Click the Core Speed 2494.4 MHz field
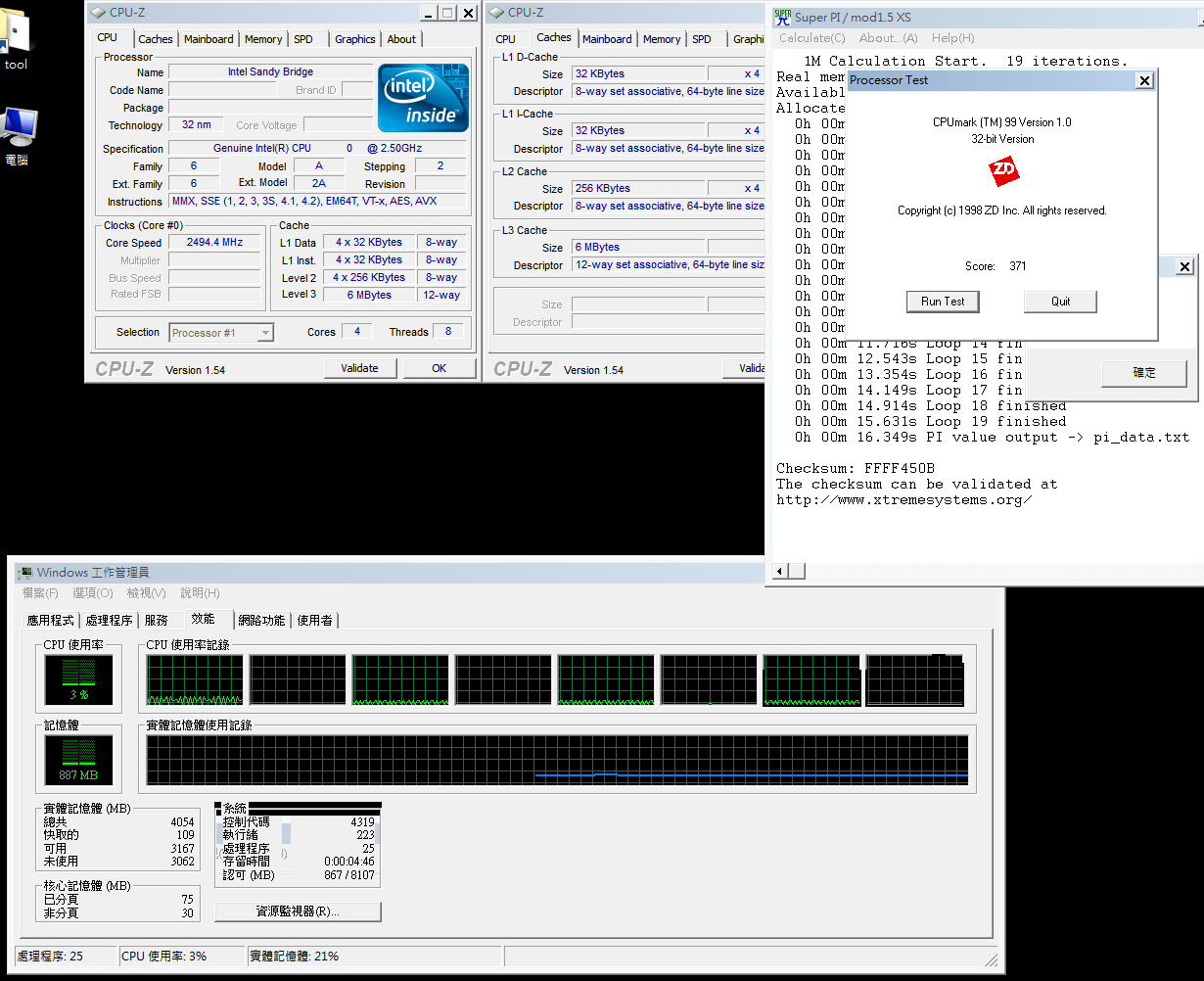The height and width of the screenshot is (981, 1204). (214, 243)
